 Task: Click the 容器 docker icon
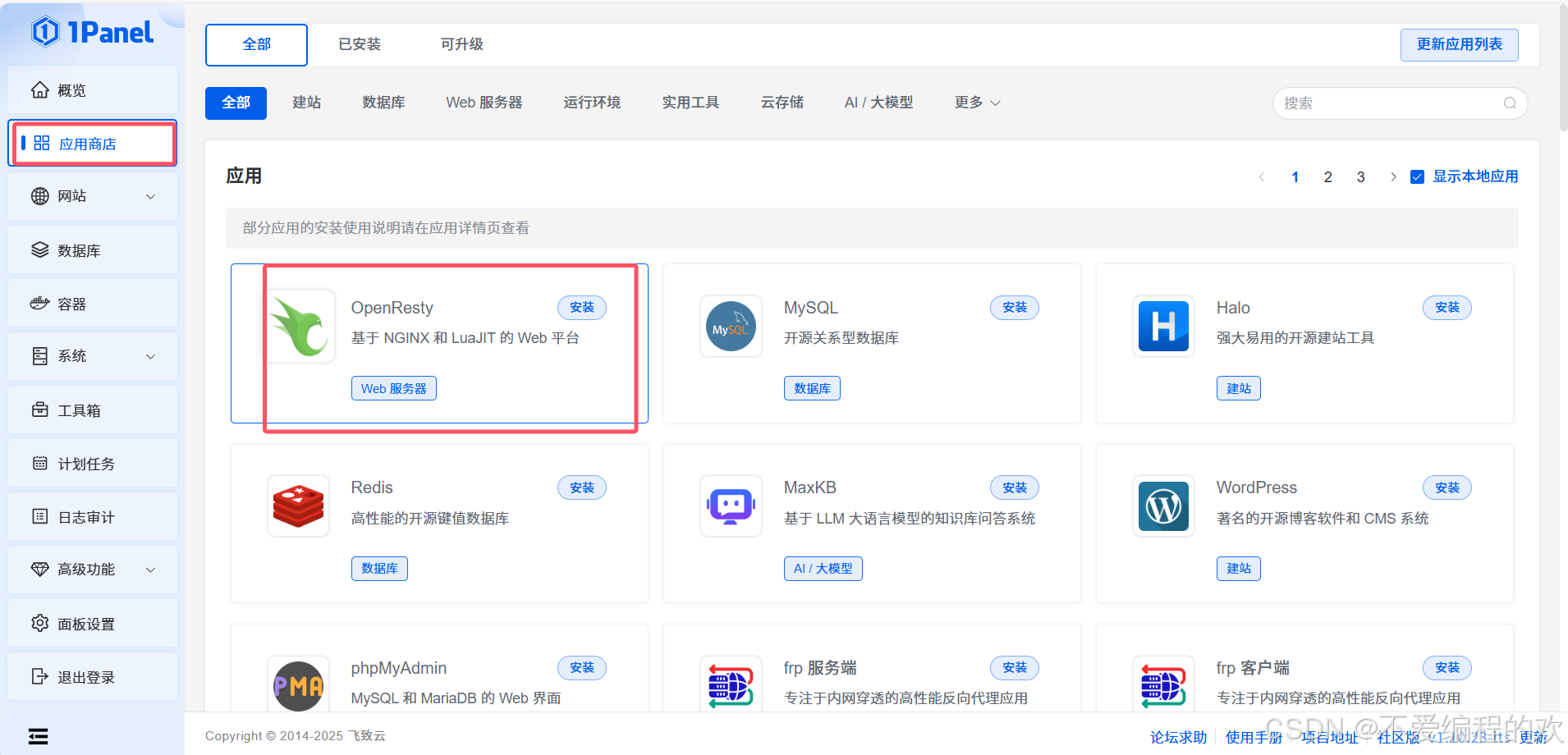(x=39, y=303)
